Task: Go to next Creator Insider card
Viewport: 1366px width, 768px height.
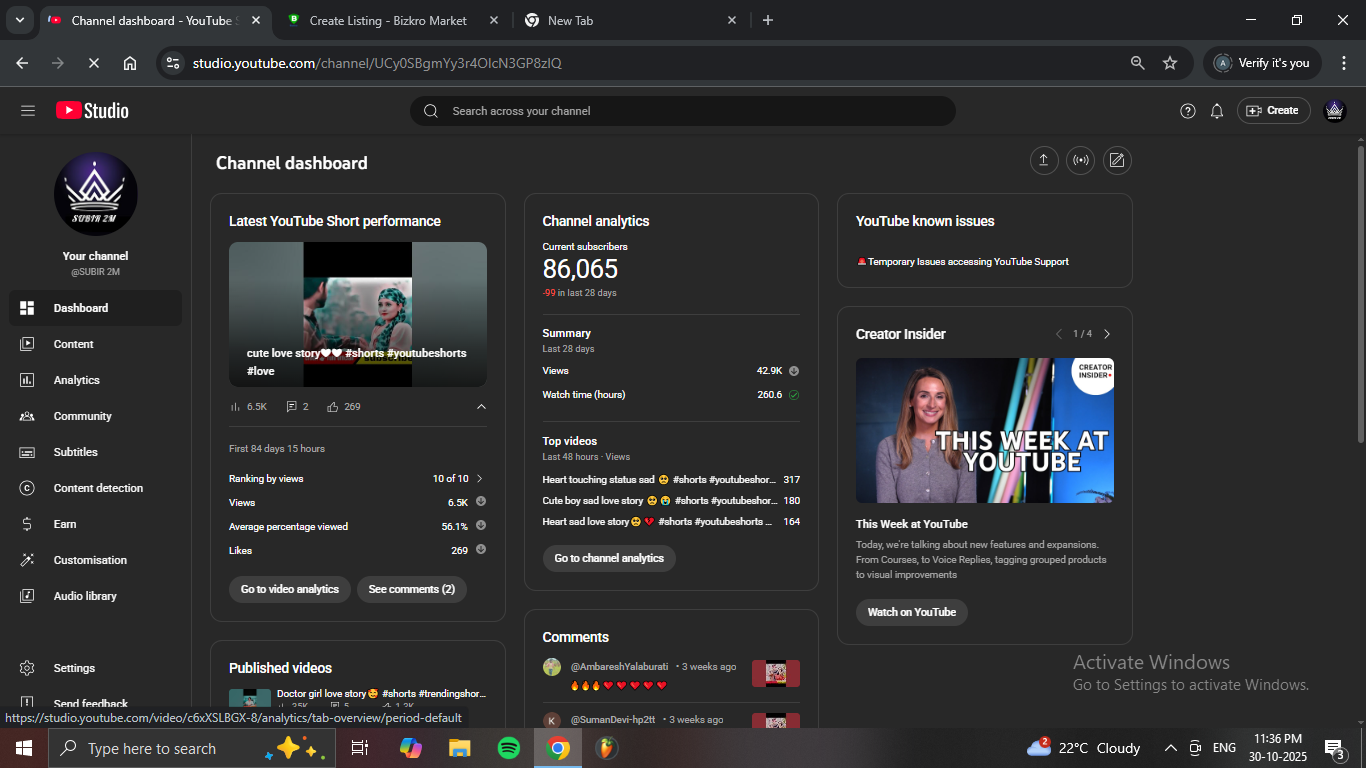Action: click(x=1107, y=334)
